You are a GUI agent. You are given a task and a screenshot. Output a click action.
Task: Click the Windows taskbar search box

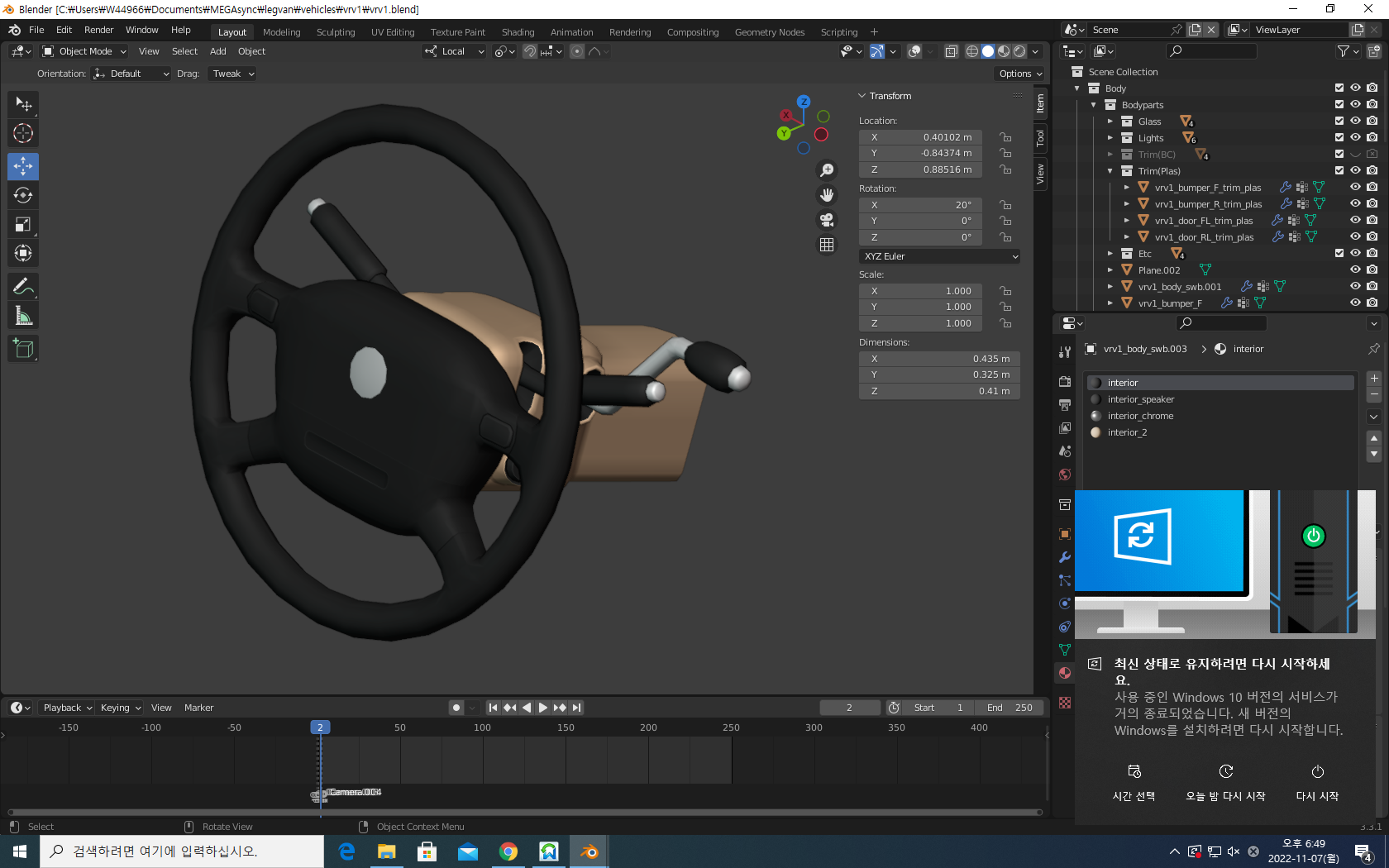click(x=182, y=851)
